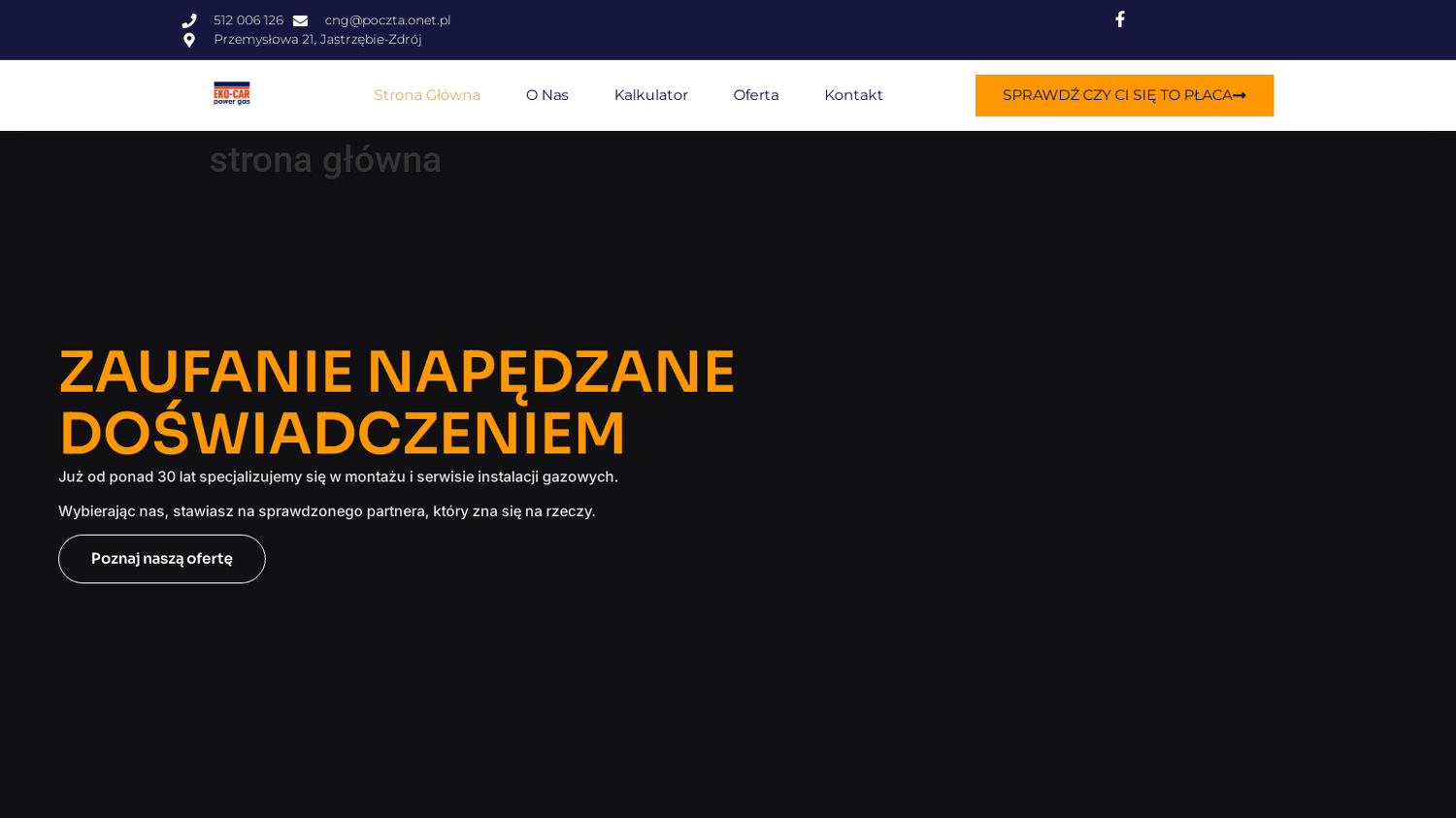Click the ZAUFANIE NAPĘDZANE DOŚWIADCZENIEM headline

coord(396,402)
